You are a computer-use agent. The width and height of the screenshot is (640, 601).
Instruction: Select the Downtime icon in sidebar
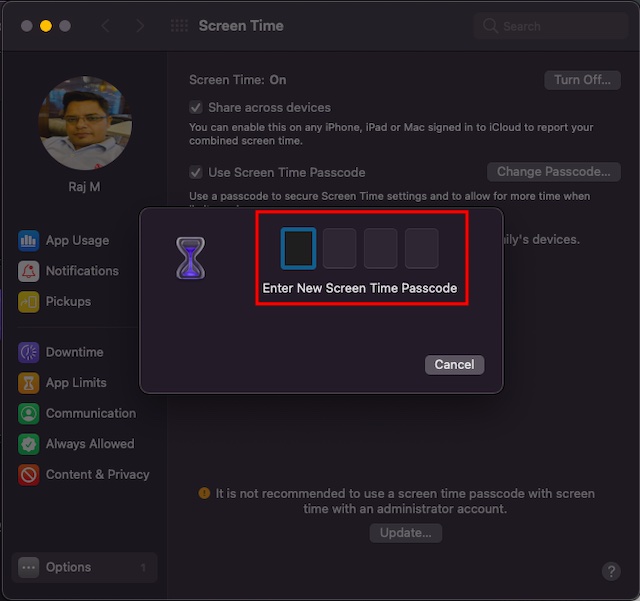[29, 352]
